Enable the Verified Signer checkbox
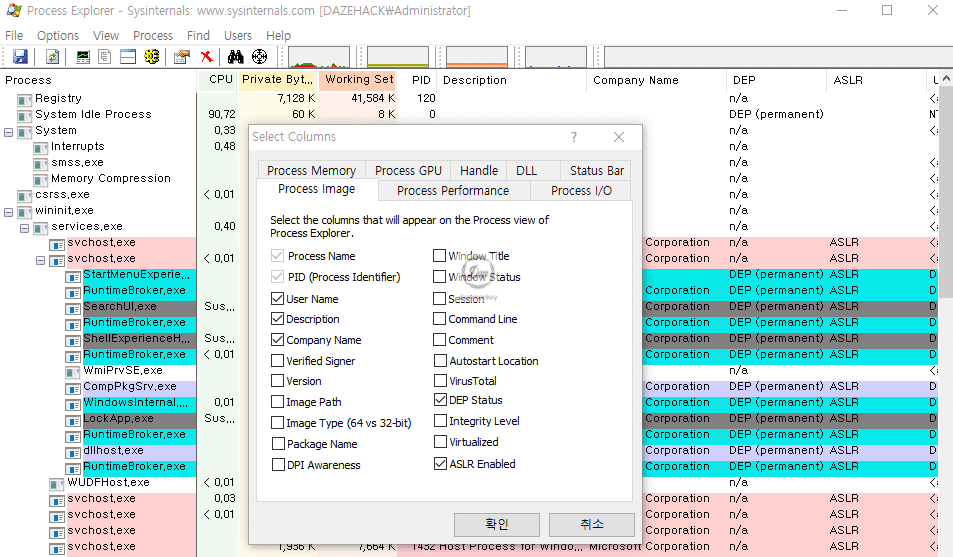Image resolution: width=953 pixels, height=557 pixels. [x=278, y=361]
